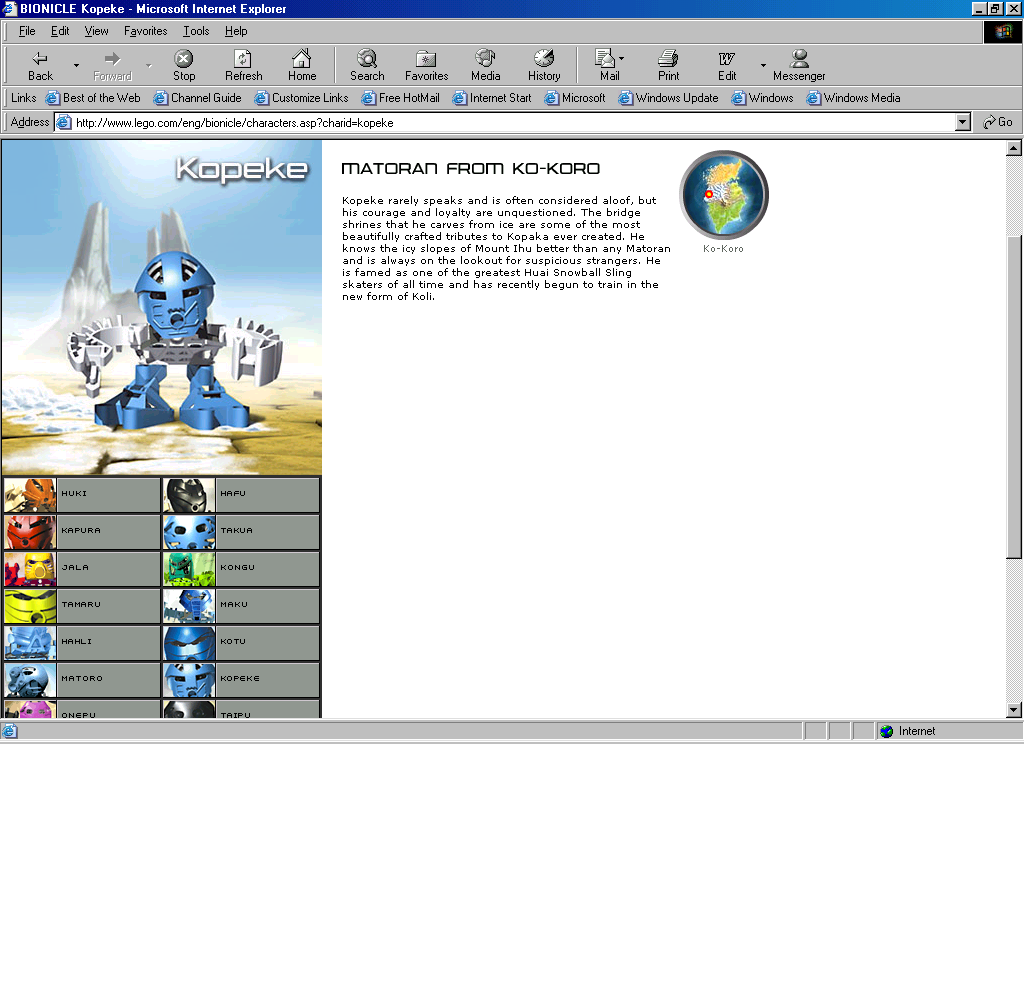Viewport: 1024px width, 1000px height.
Task: Select Hafu character mask thumbnail
Action: coord(189,495)
